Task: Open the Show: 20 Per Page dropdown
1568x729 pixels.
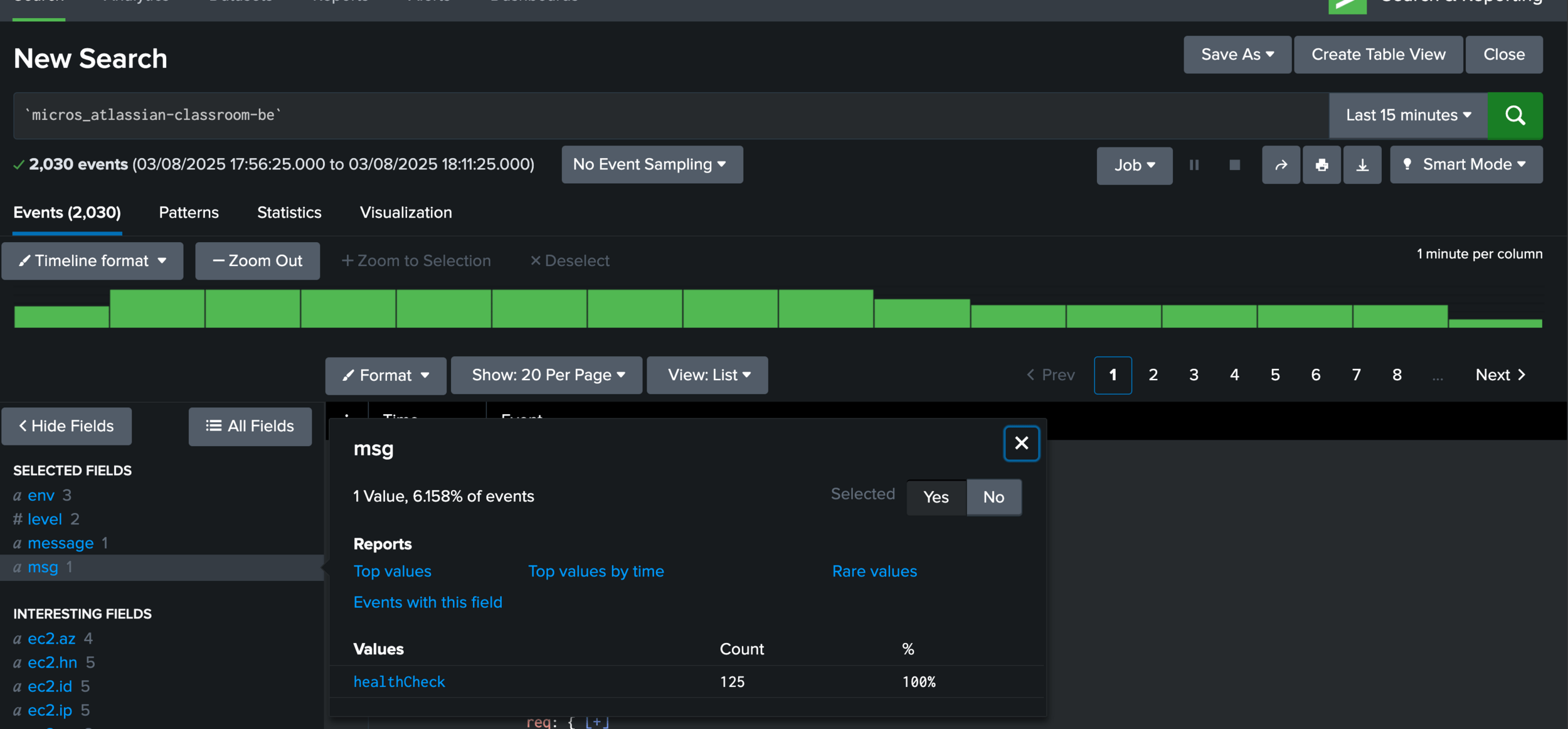Action: 547,375
